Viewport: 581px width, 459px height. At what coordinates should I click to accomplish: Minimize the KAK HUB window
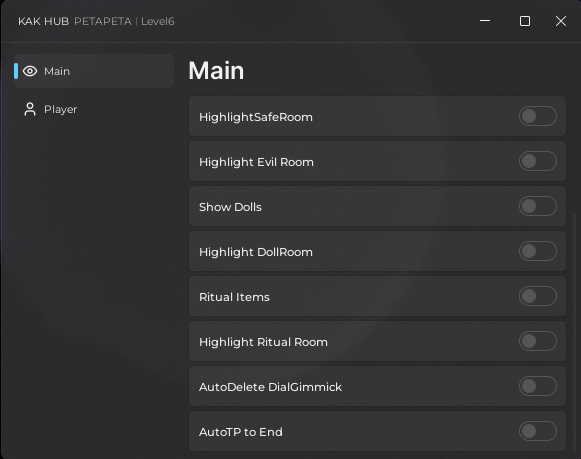tap(485, 21)
